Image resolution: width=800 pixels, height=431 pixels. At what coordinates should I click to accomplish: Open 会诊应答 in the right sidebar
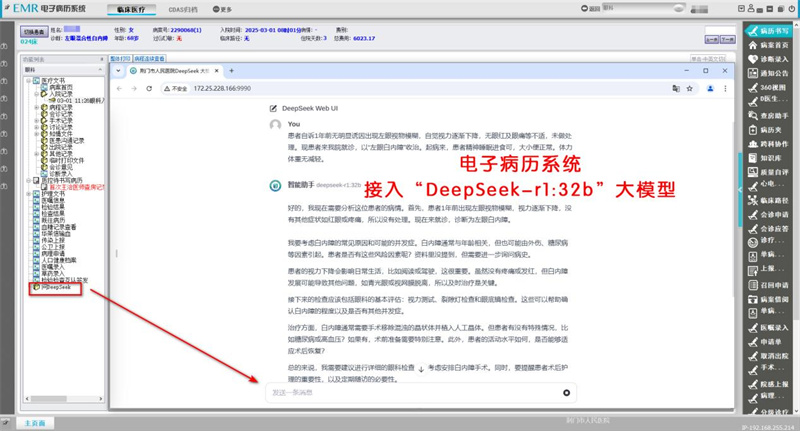(768, 229)
